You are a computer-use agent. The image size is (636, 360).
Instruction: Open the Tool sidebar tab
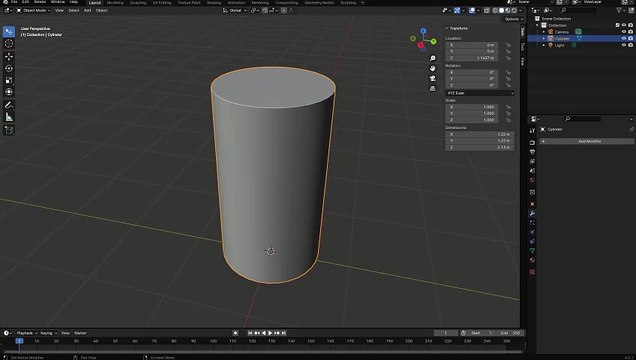coord(523,47)
